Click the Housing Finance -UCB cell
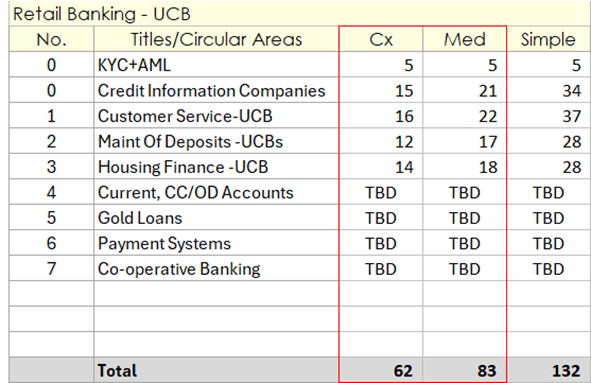This screenshot has width=591, height=383. click(216, 167)
